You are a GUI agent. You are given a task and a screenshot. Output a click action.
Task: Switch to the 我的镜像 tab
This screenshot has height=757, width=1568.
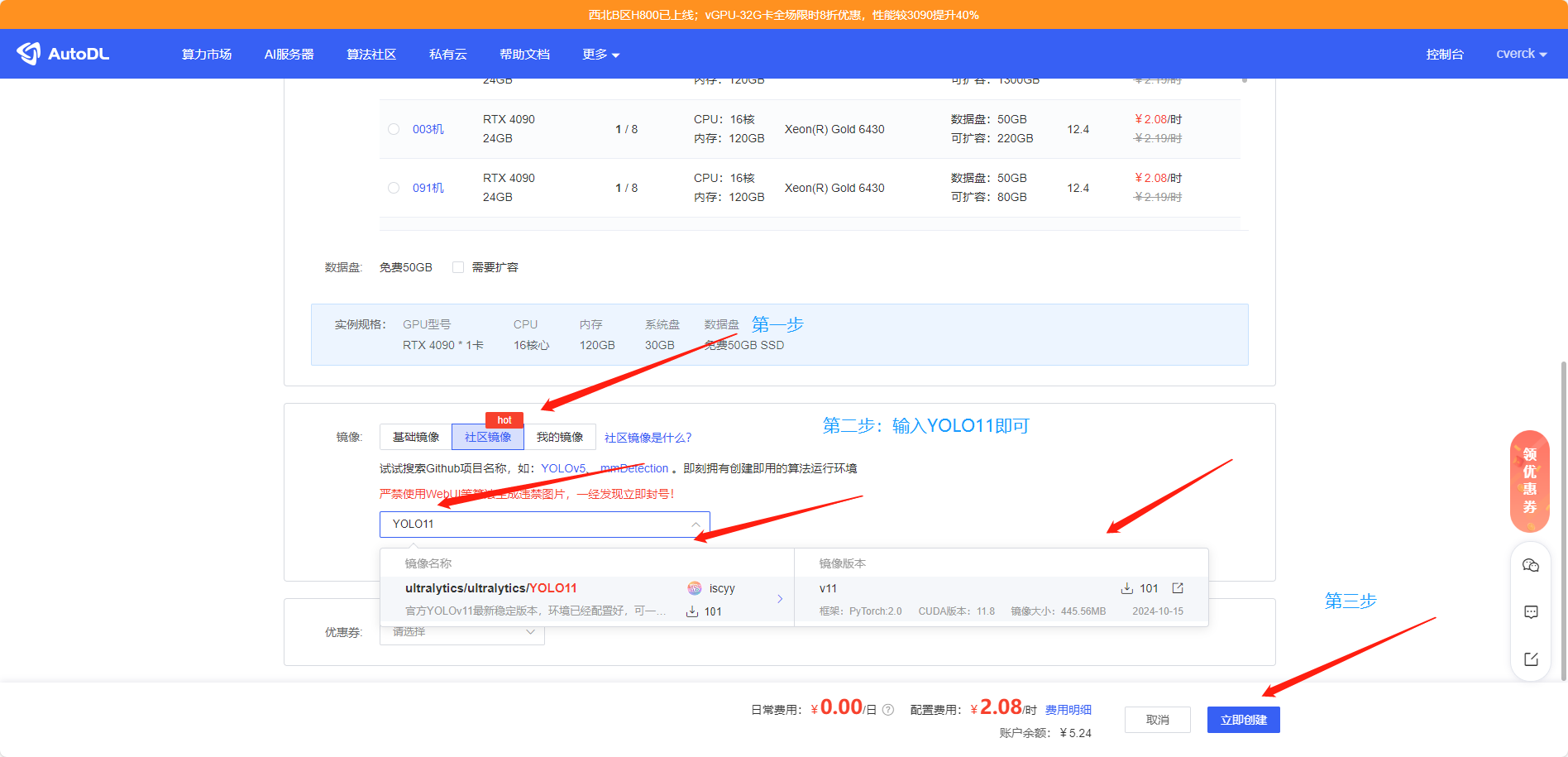point(560,437)
